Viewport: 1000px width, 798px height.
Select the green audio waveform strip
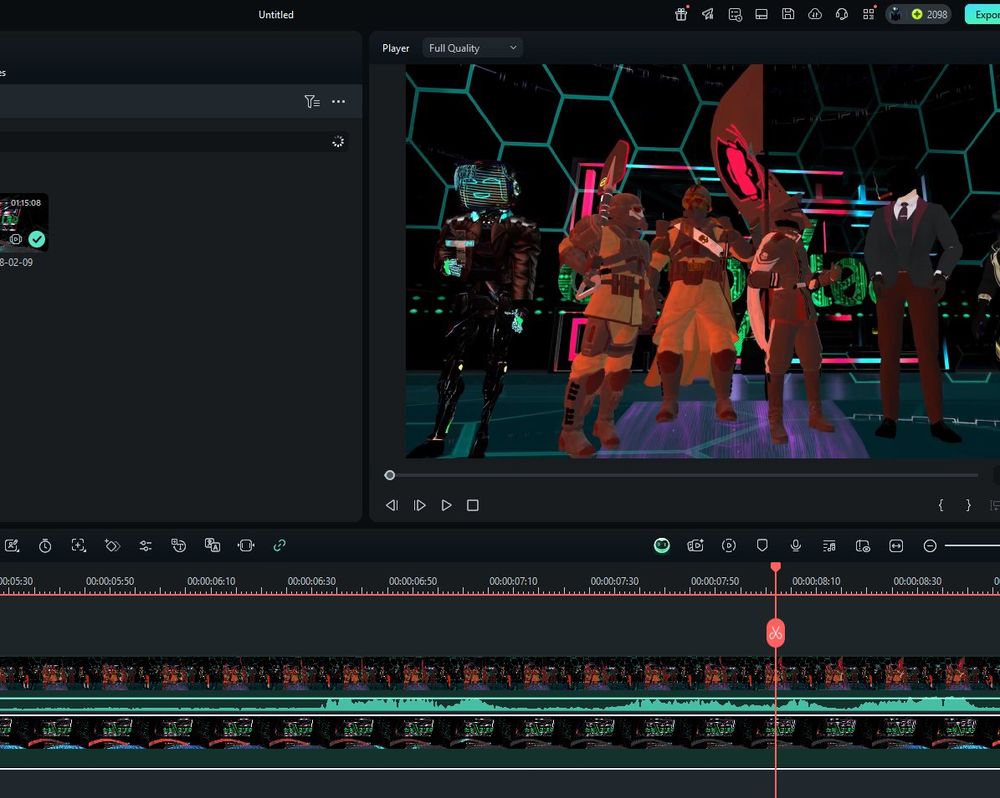point(500,704)
